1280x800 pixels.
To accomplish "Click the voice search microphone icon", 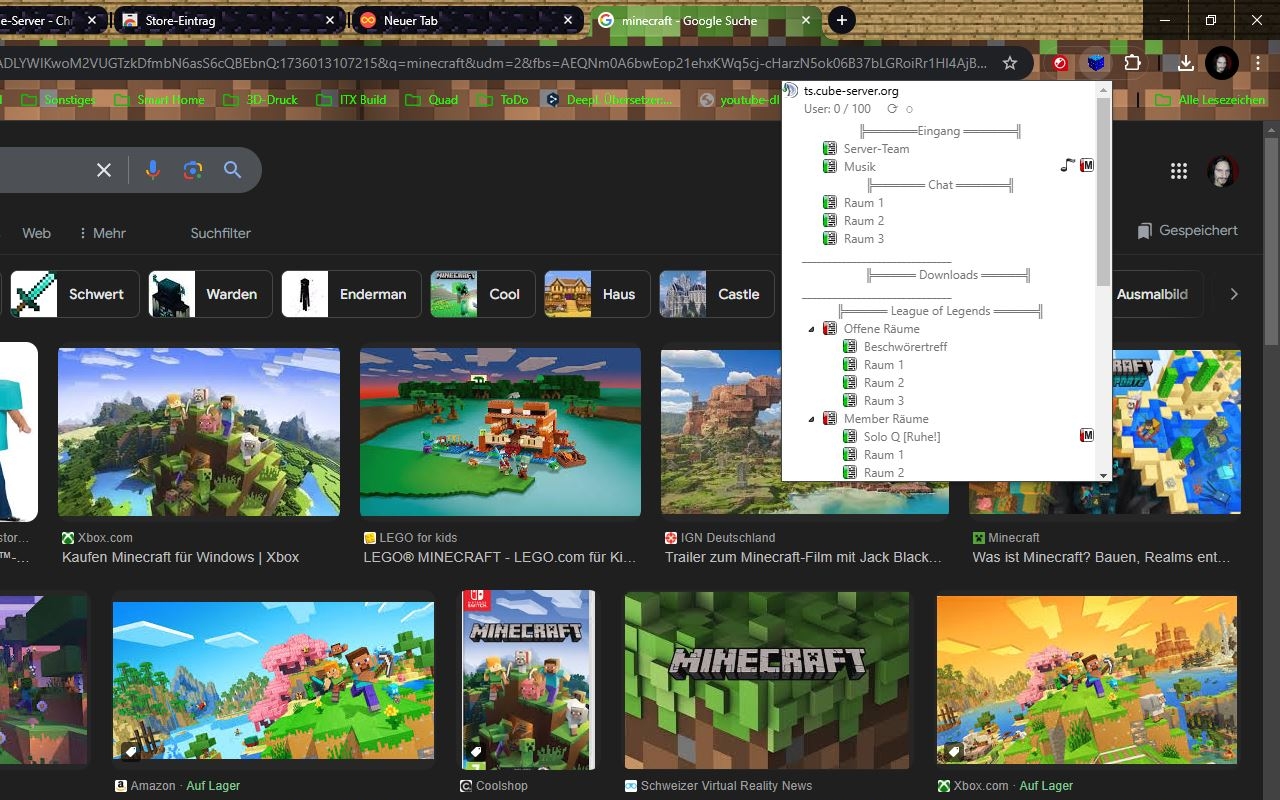I will (152, 170).
